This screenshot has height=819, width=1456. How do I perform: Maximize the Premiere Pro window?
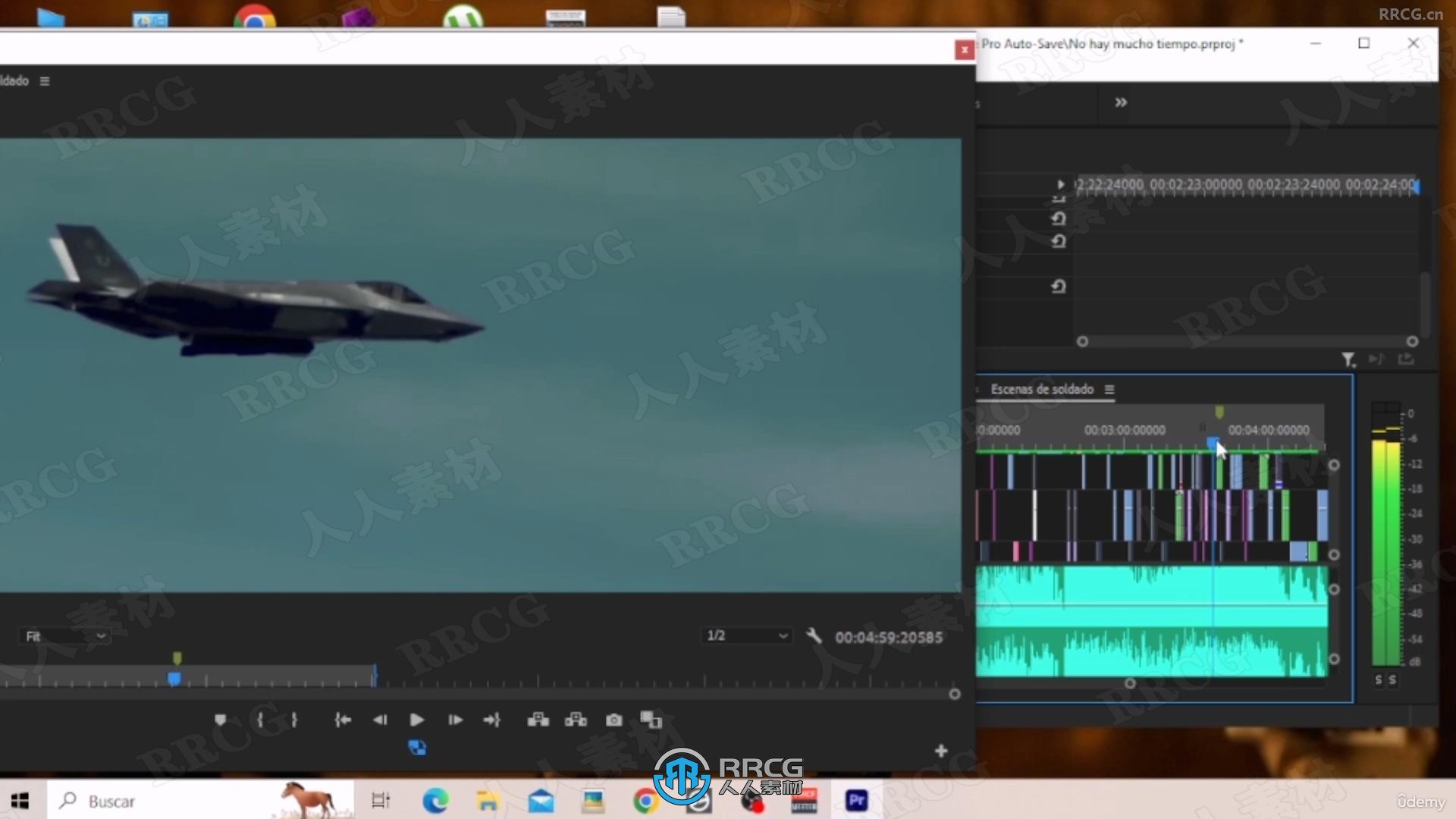pos(1363,43)
